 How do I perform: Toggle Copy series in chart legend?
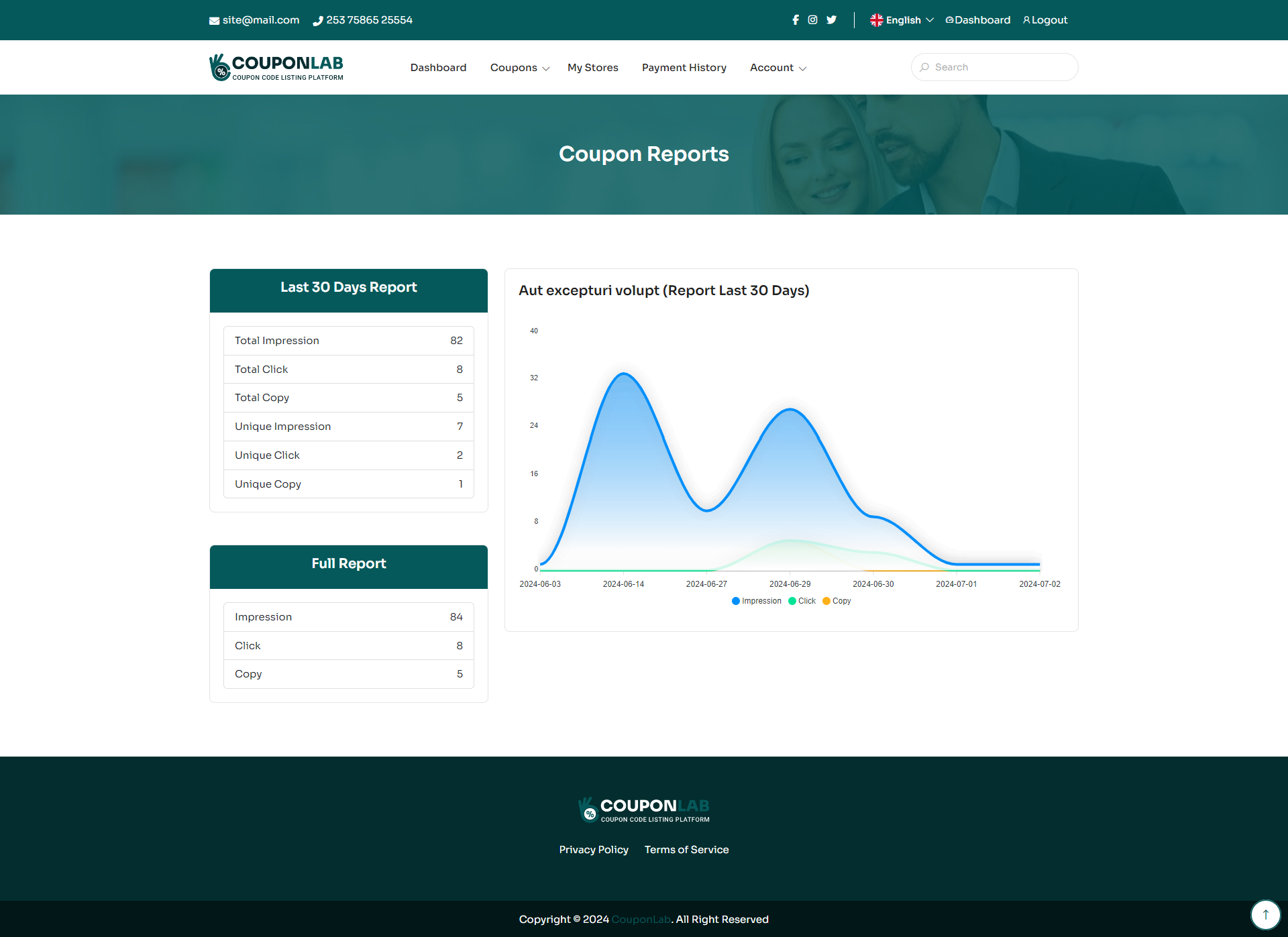click(837, 601)
